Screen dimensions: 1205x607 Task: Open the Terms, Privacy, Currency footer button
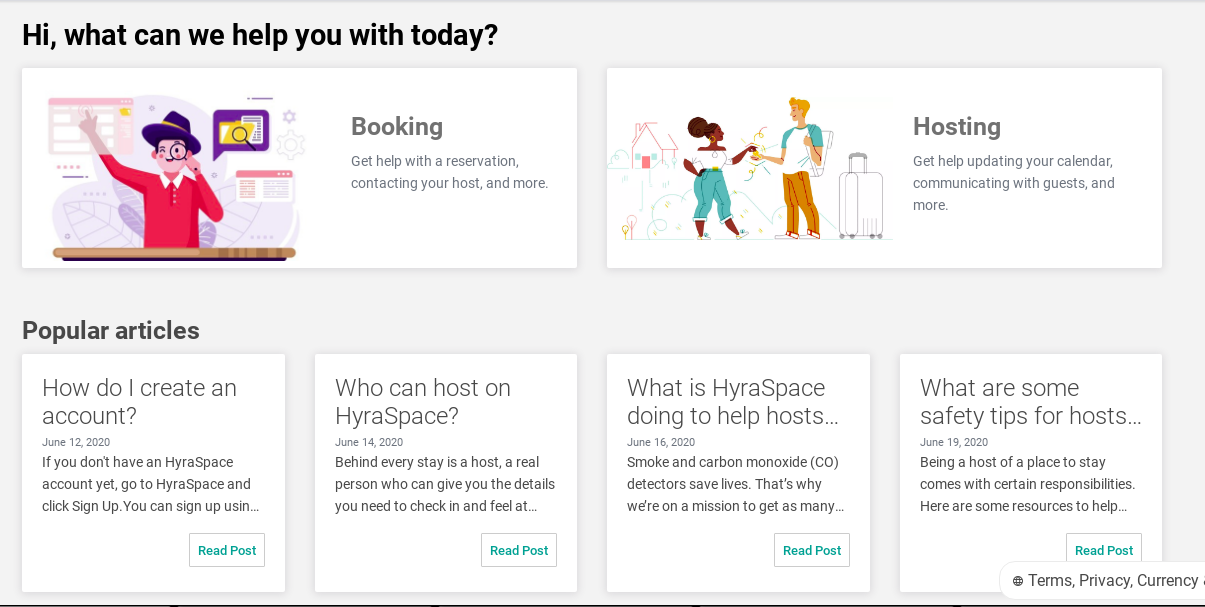[x=1103, y=581]
